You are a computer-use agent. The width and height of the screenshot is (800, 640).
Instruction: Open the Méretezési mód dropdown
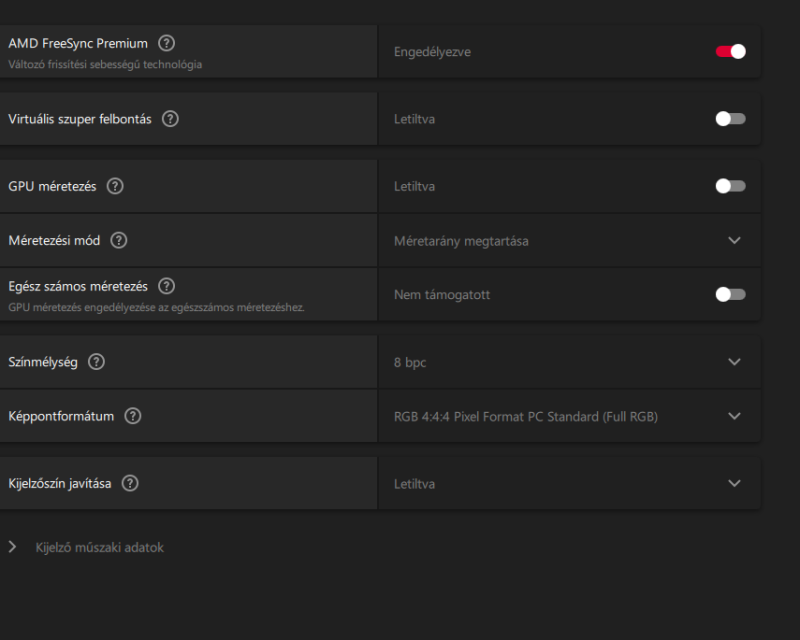coord(734,240)
